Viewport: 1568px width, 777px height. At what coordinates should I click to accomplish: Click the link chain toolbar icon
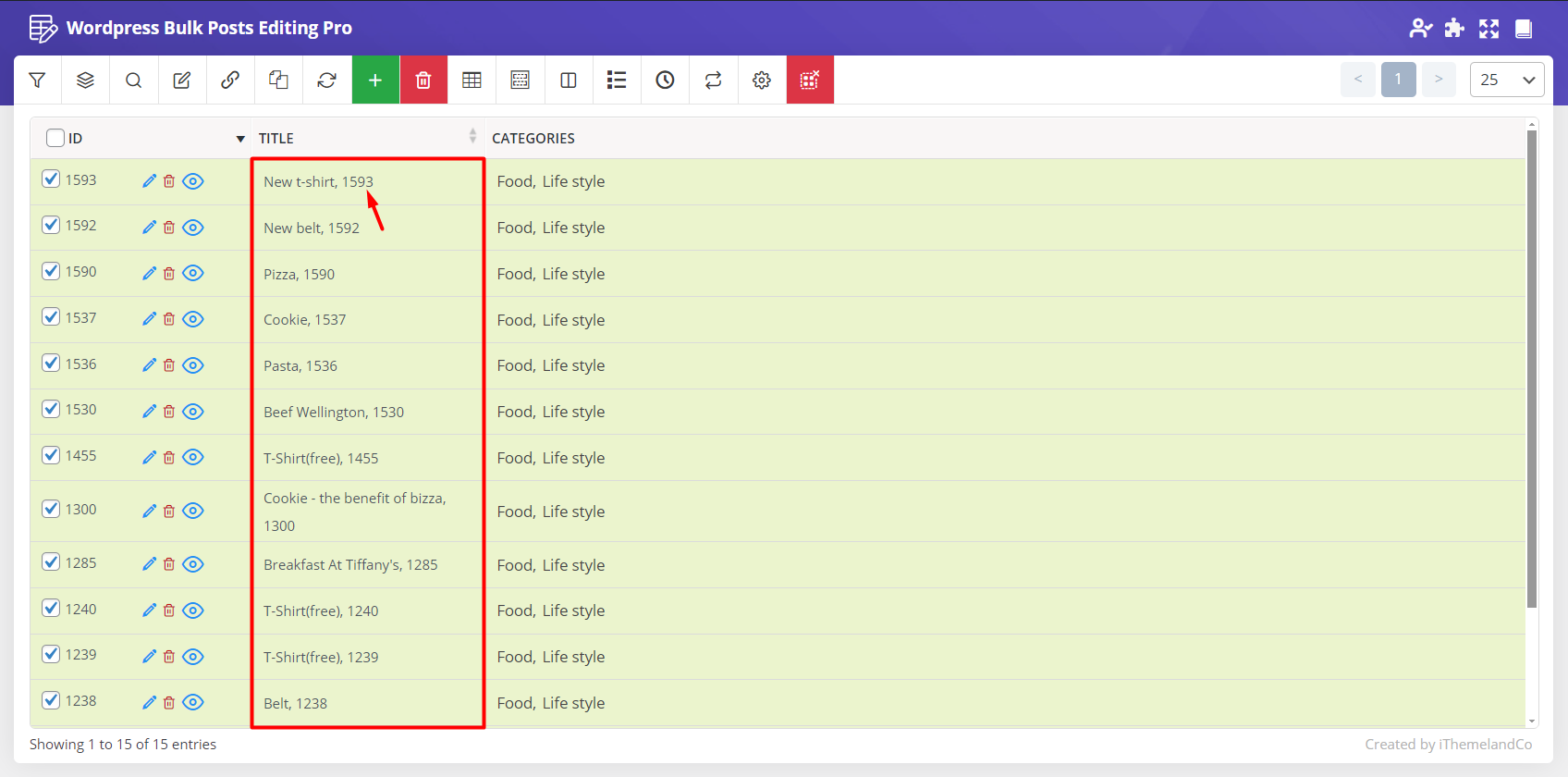(x=230, y=80)
